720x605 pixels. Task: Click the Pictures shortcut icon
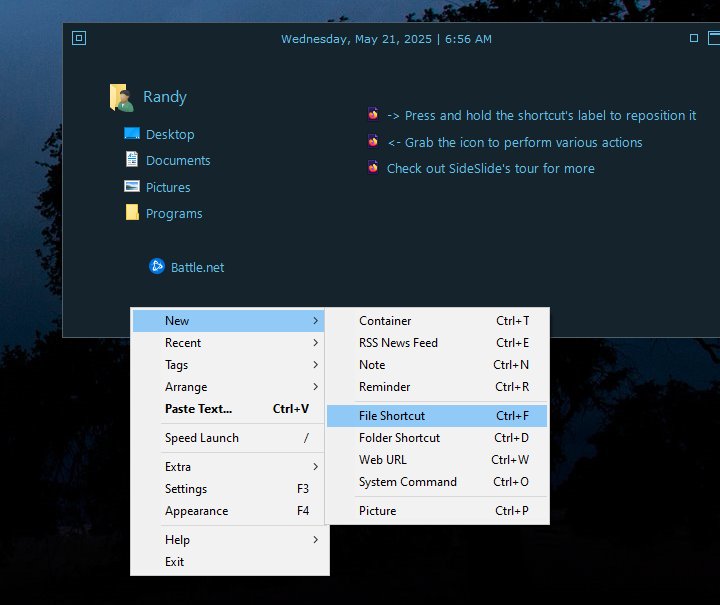coord(132,186)
